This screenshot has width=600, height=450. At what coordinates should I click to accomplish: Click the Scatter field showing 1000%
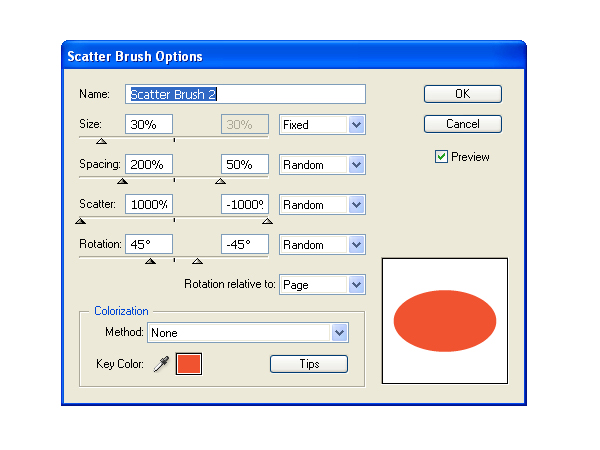click(149, 204)
